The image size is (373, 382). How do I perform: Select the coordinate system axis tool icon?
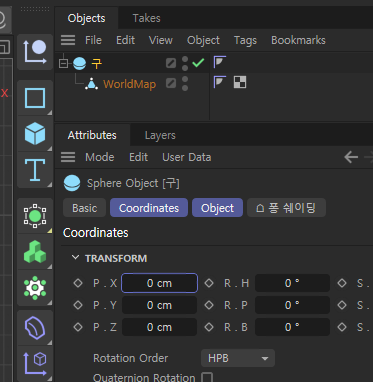(x=35, y=52)
